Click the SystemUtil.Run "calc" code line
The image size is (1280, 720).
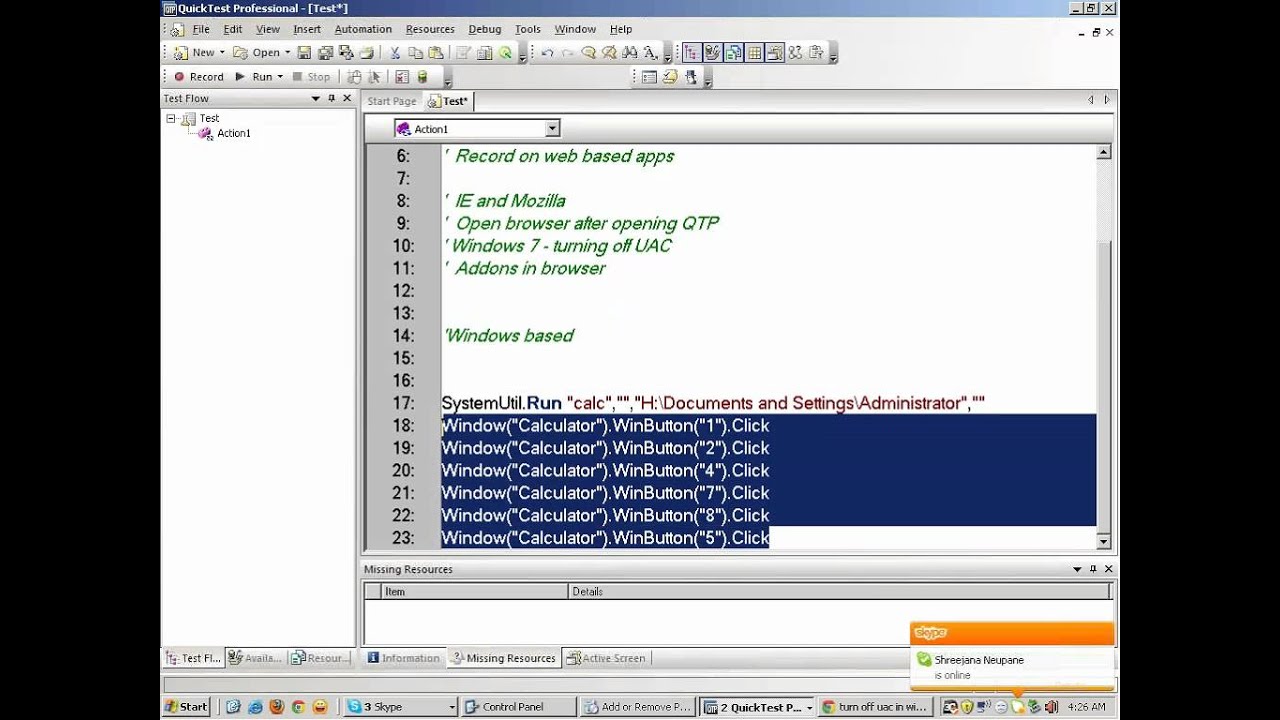(713, 403)
